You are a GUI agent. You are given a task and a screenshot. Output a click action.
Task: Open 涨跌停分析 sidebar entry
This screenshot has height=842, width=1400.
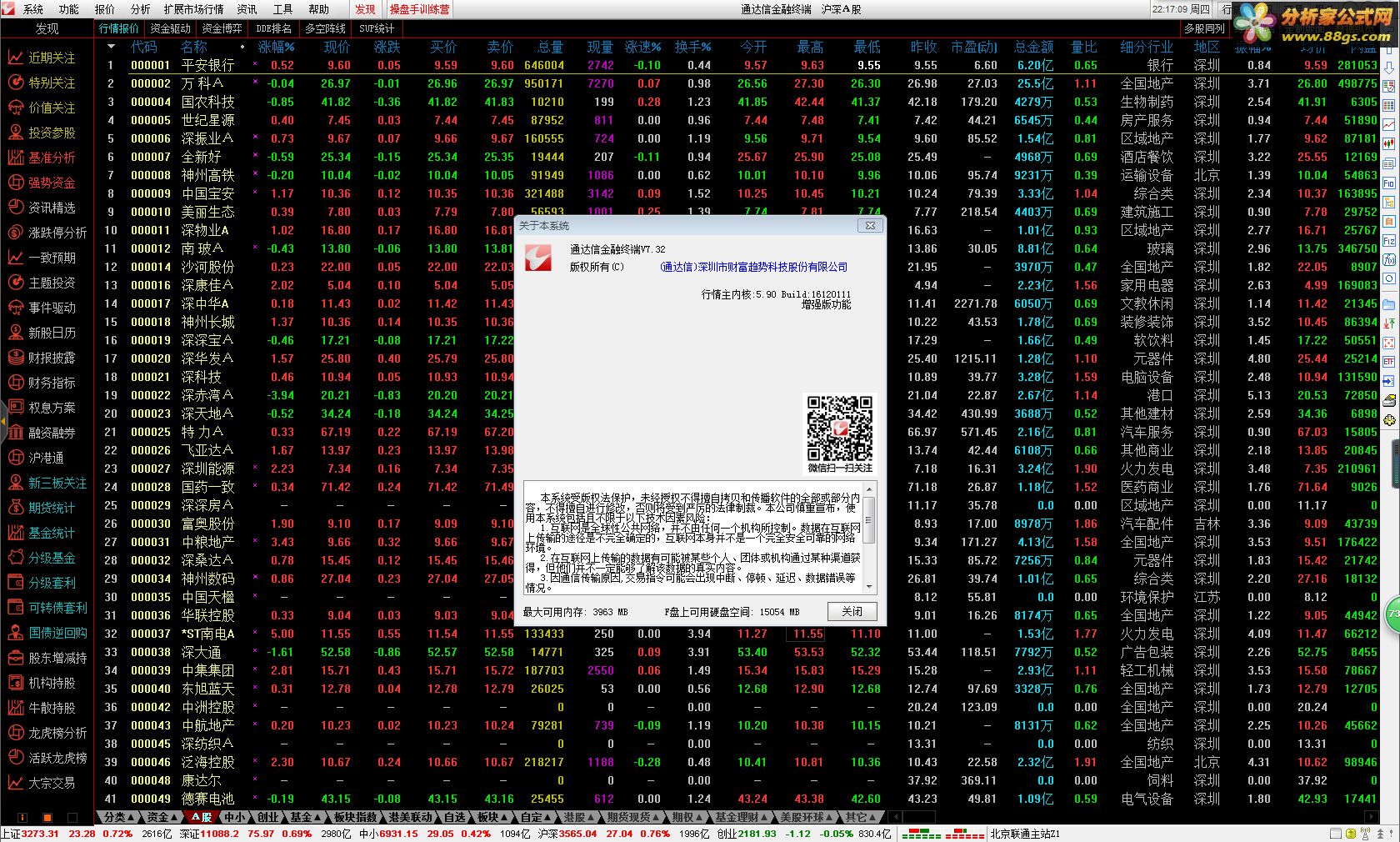(47, 233)
